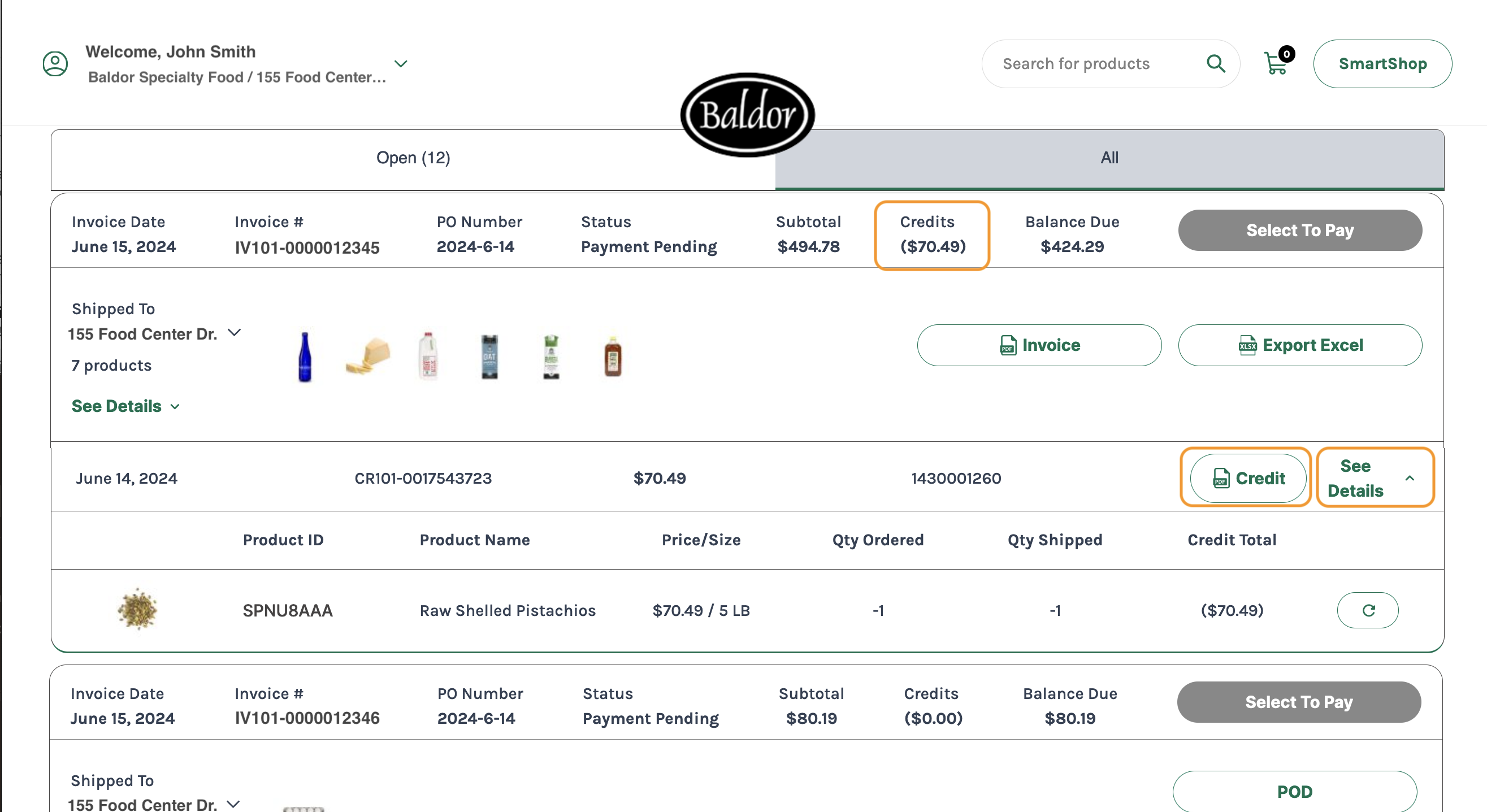
Task: Expand the account selector chevron
Action: click(x=401, y=63)
